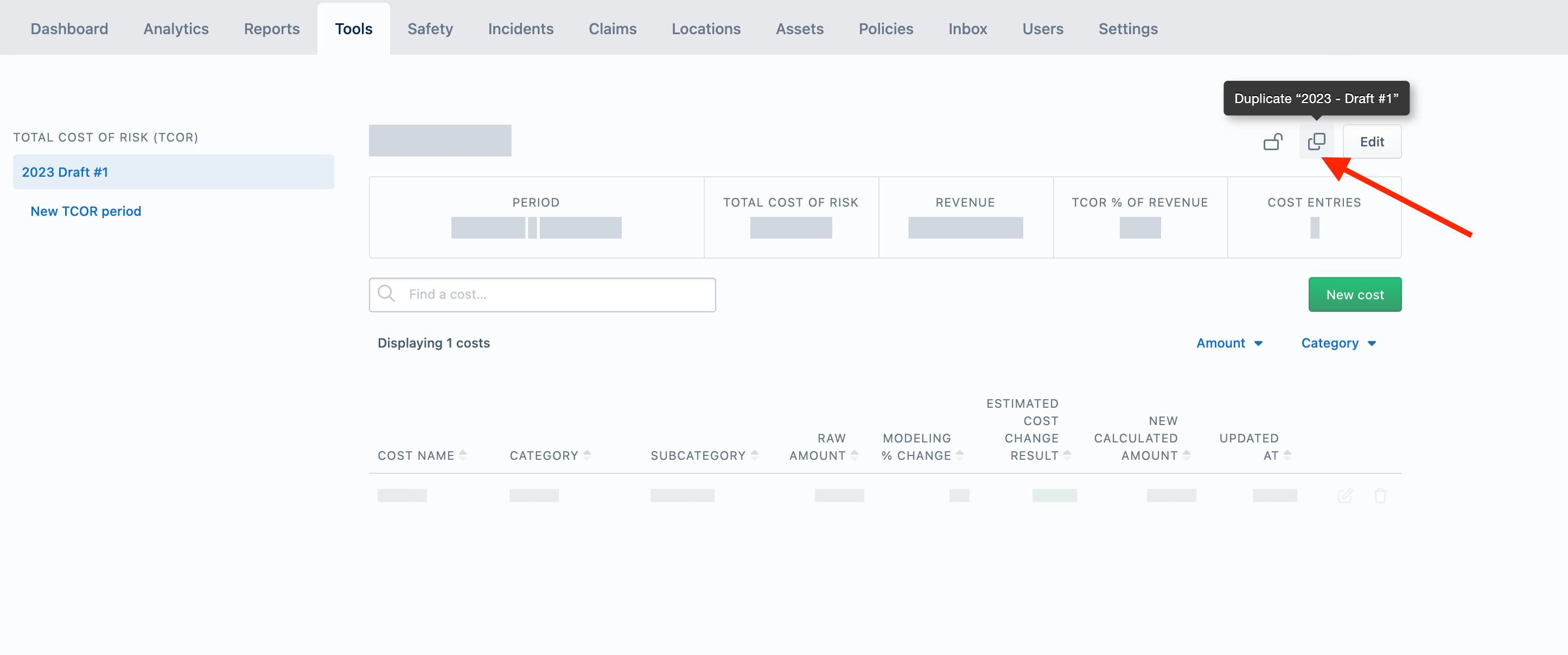Image resolution: width=1568 pixels, height=655 pixels.
Task: Click the search magnifier icon
Action: pyautogui.click(x=386, y=294)
